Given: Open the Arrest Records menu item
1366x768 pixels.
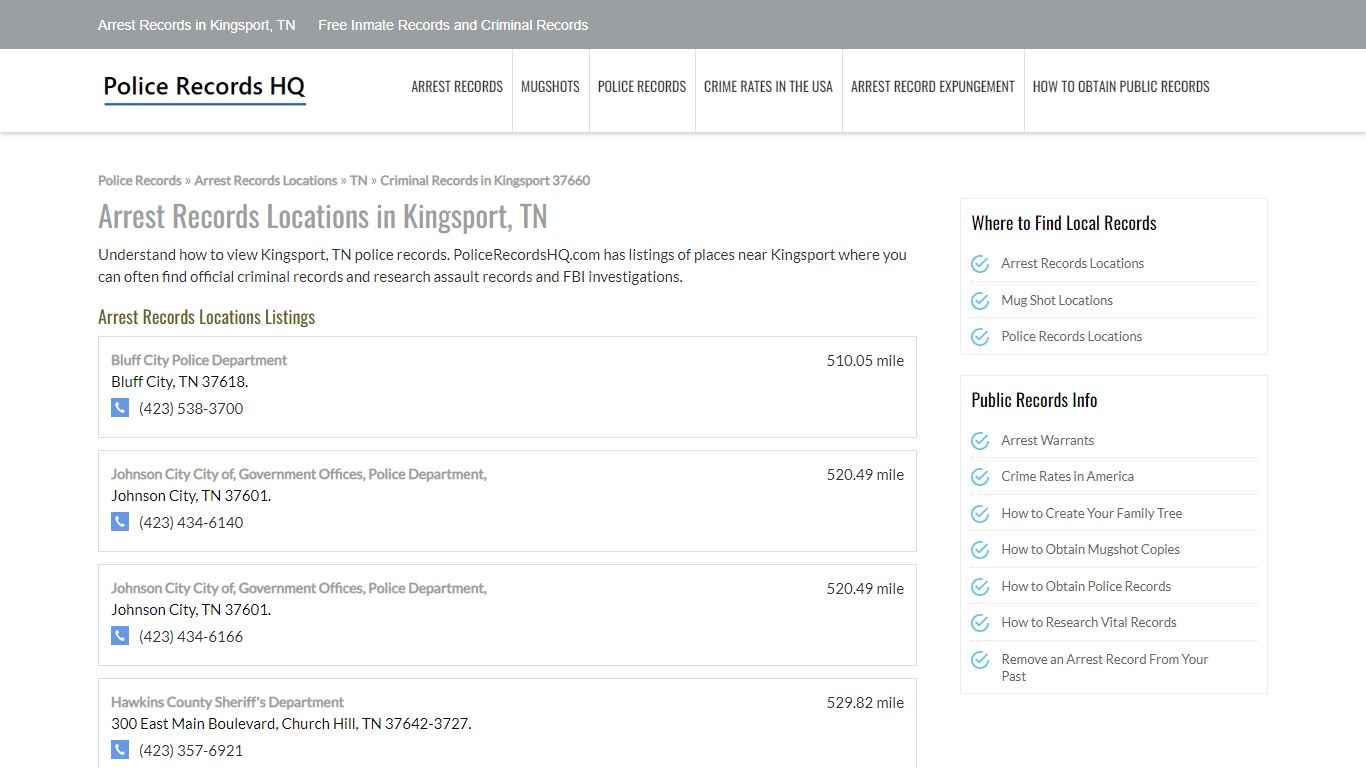Looking at the screenshot, I should (457, 87).
